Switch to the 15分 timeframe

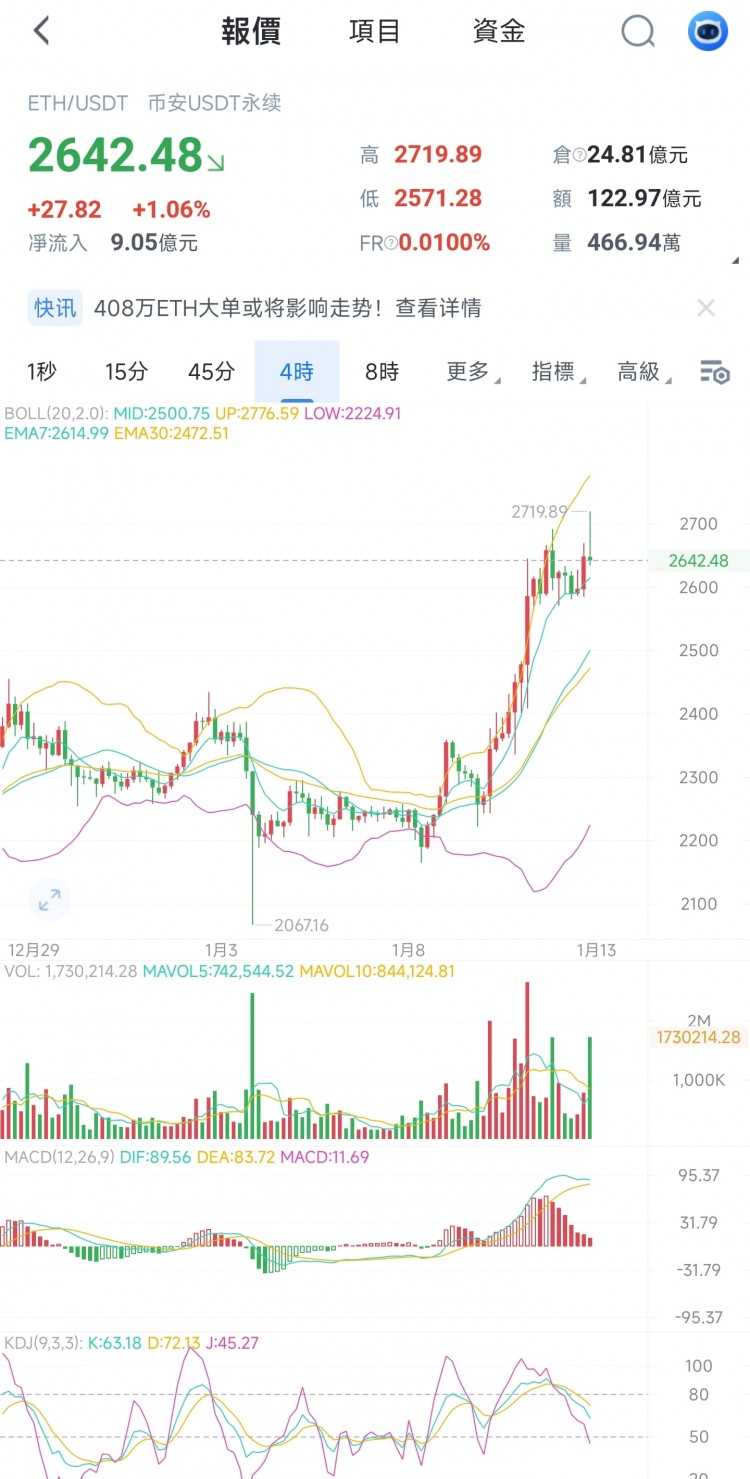point(126,372)
